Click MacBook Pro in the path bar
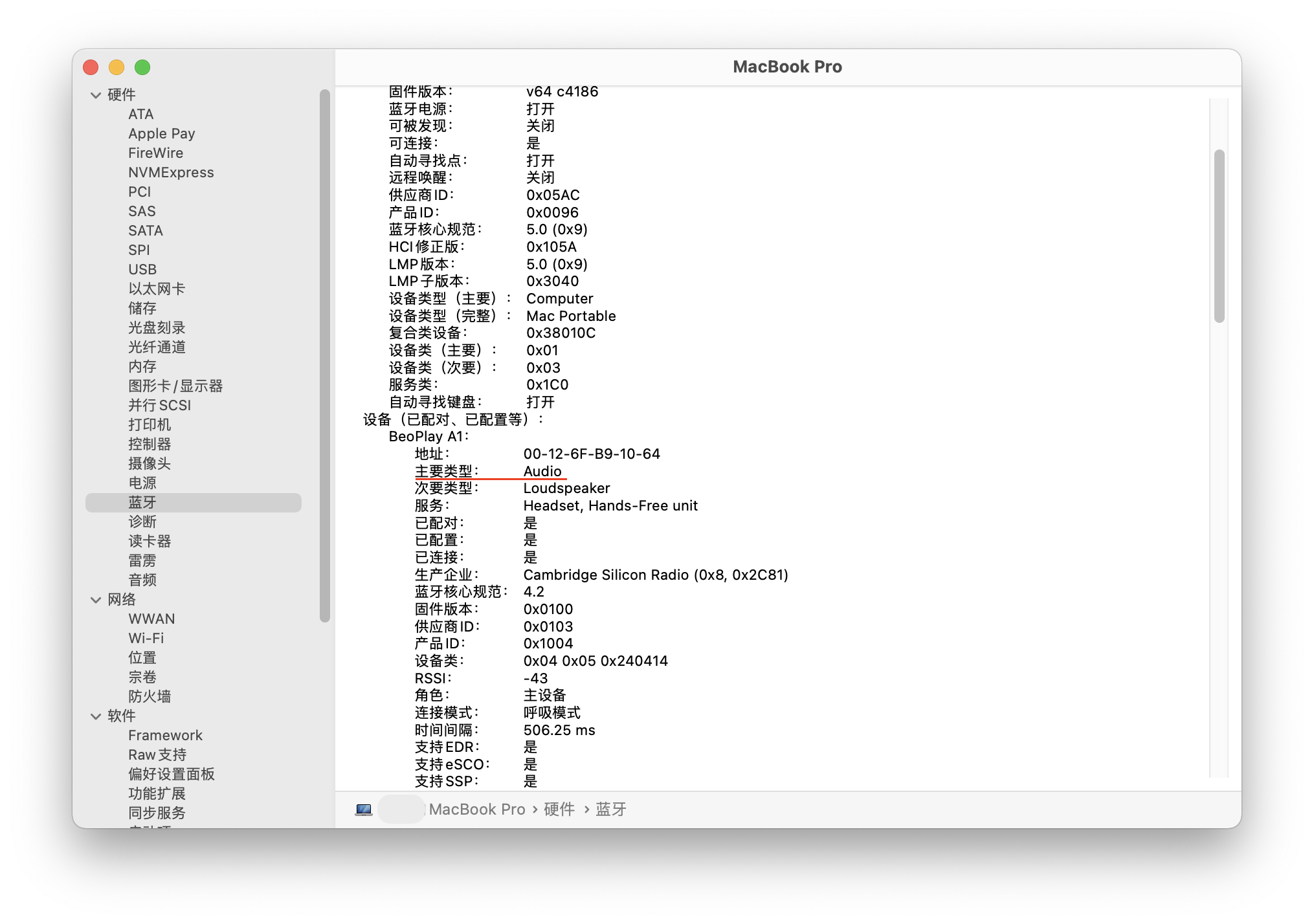 (x=477, y=809)
